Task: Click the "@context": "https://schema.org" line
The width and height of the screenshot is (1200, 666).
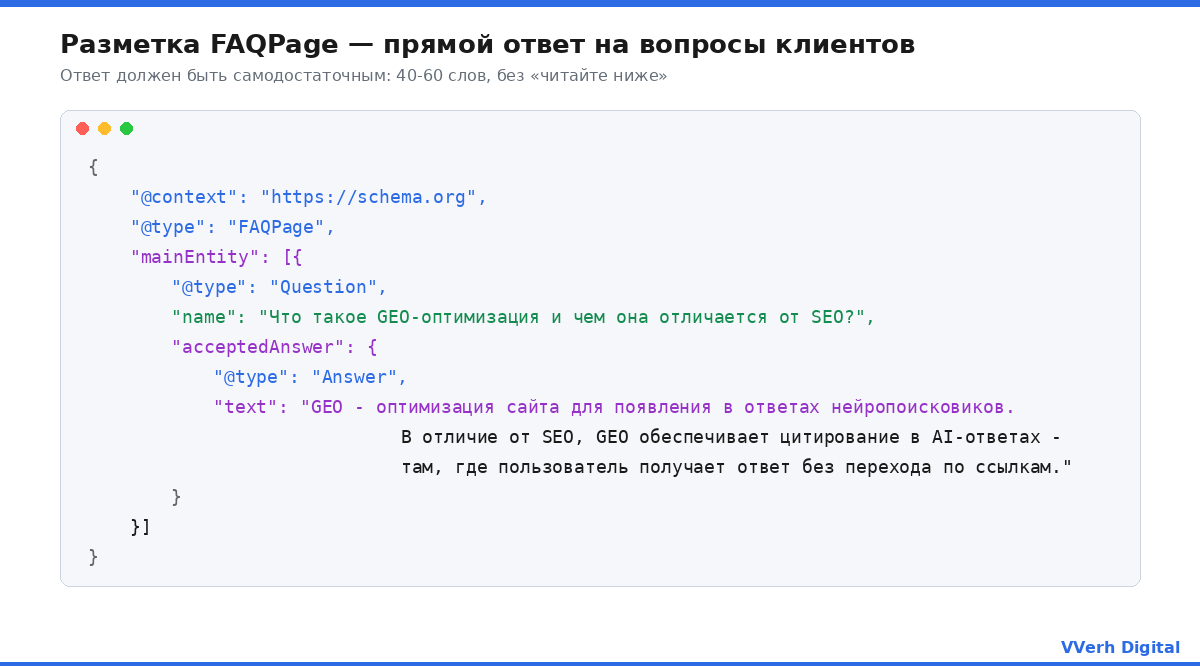Action: (308, 197)
